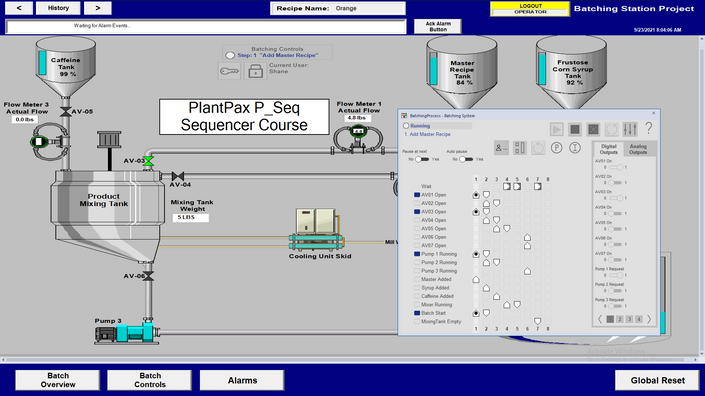Open sequencer settings sliders icon
705x396 pixels.
tap(630, 129)
